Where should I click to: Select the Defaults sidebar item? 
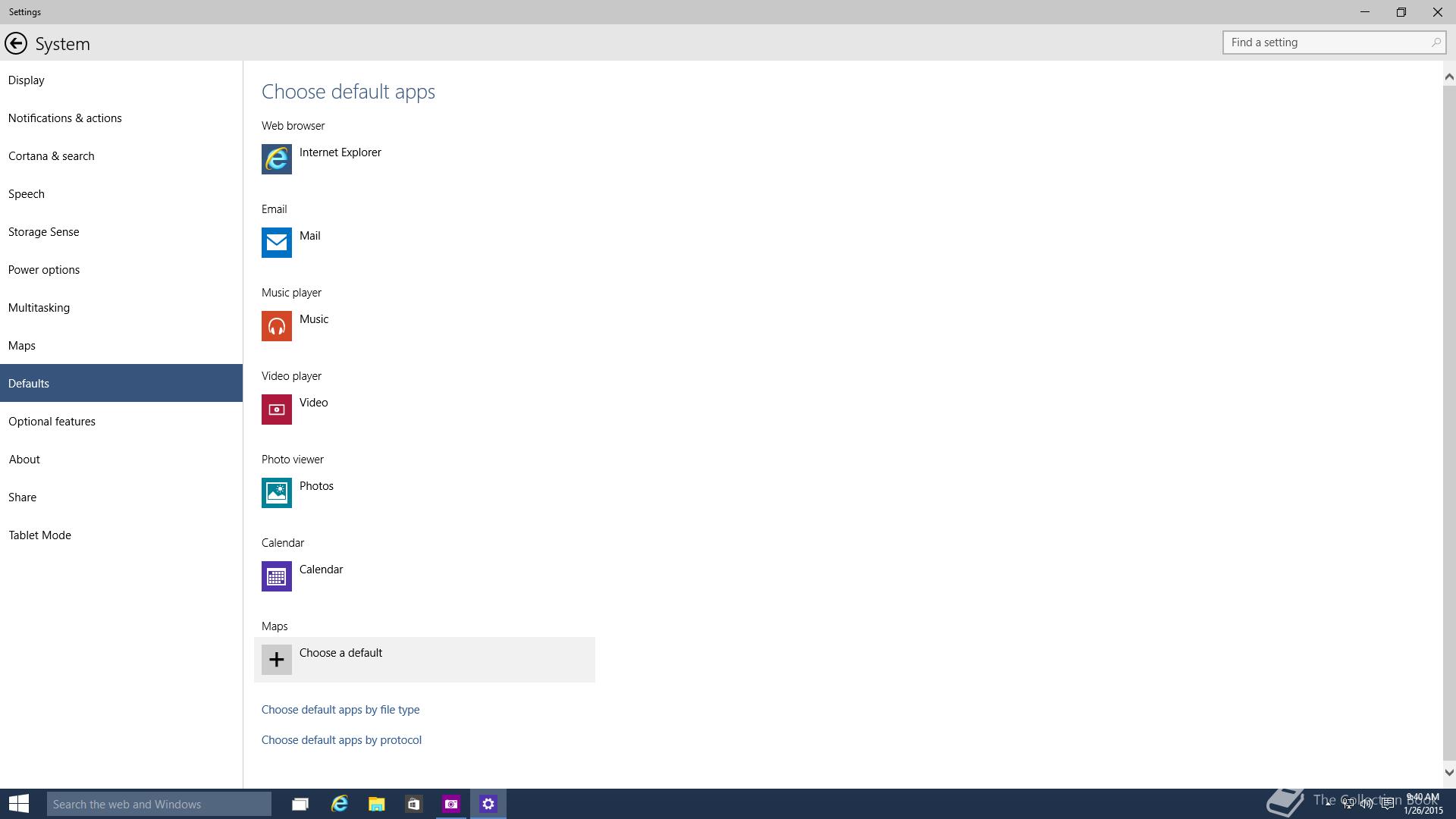pos(121,383)
